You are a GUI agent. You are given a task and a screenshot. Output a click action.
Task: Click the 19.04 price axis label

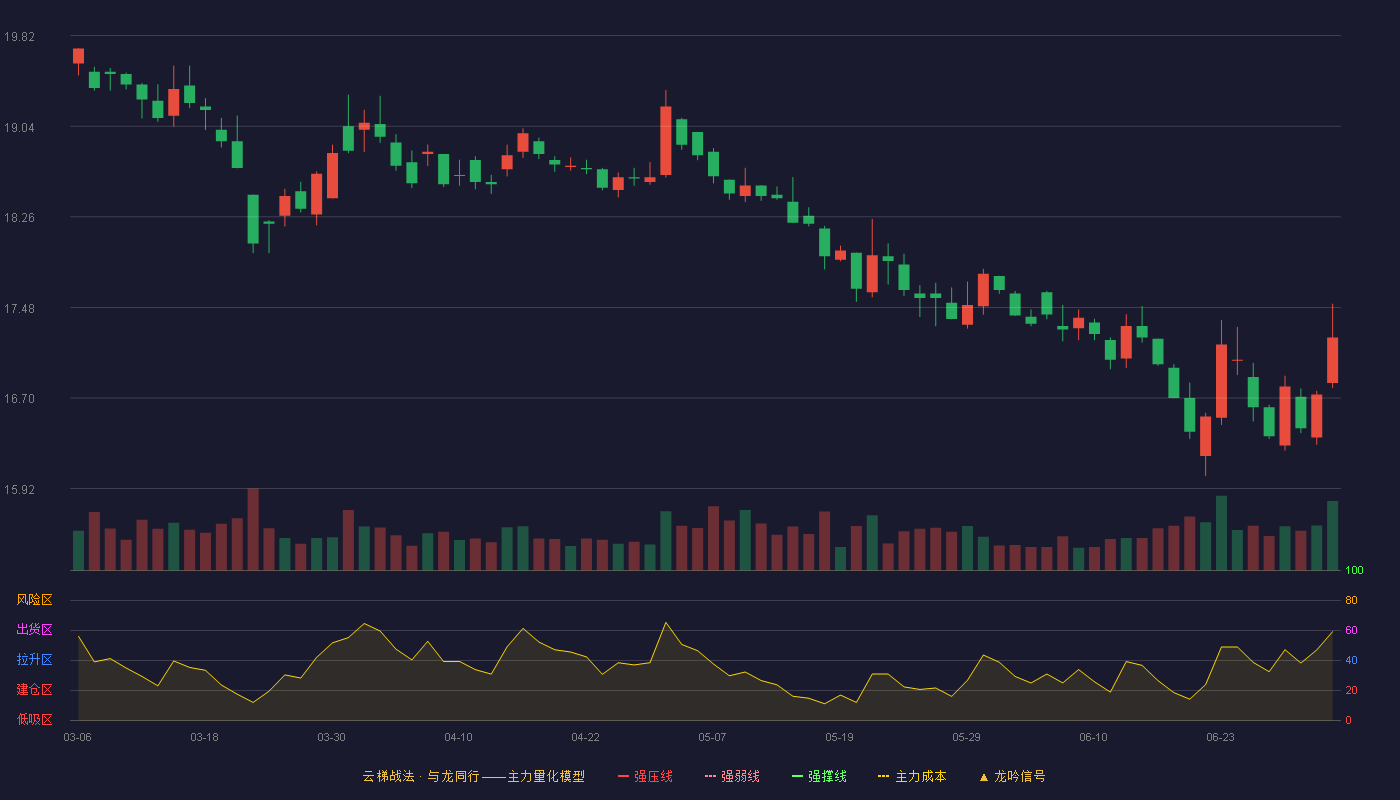click(x=19, y=127)
